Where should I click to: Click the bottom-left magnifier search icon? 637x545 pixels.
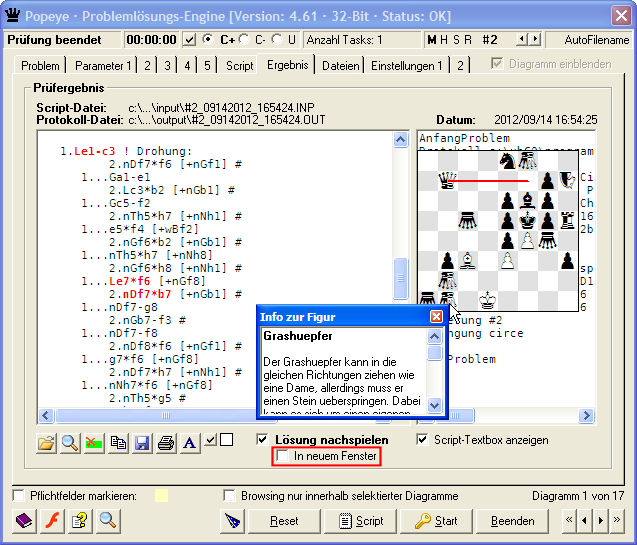pos(108,521)
